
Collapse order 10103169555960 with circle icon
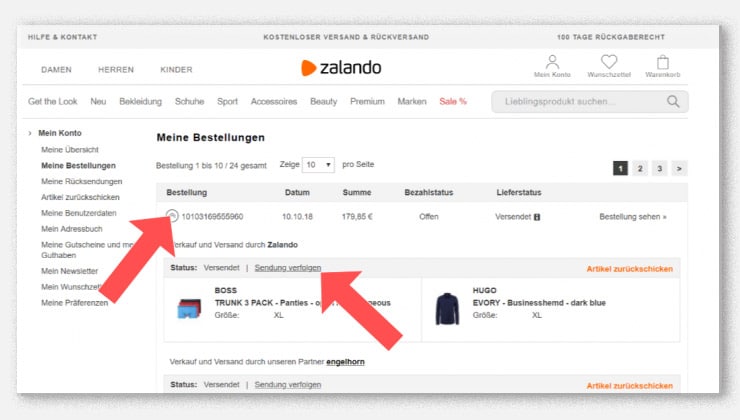pyautogui.click(x=171, y=215)
